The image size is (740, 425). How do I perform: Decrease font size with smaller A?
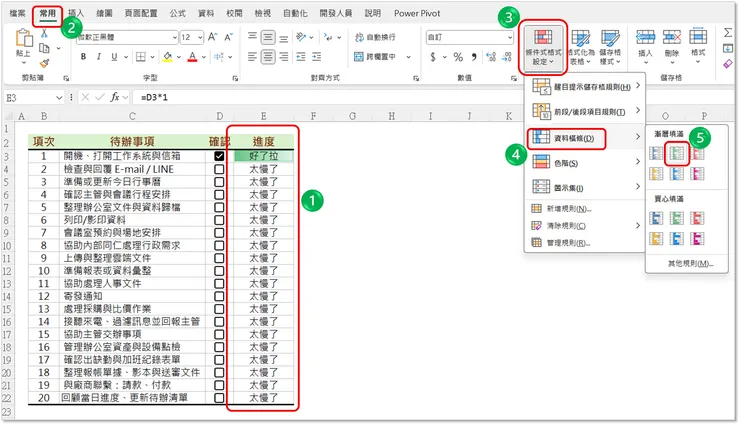pyautogui.click(x=228, y=37)
